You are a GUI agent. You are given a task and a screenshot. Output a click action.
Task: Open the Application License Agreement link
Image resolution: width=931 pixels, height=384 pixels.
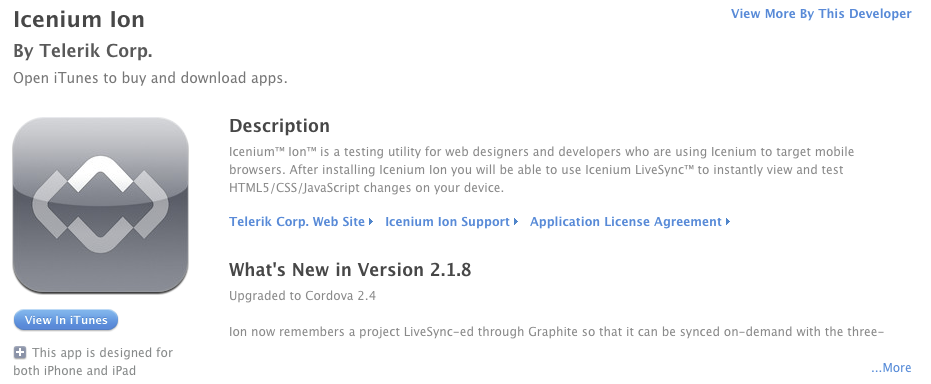[x=626, y=222]
